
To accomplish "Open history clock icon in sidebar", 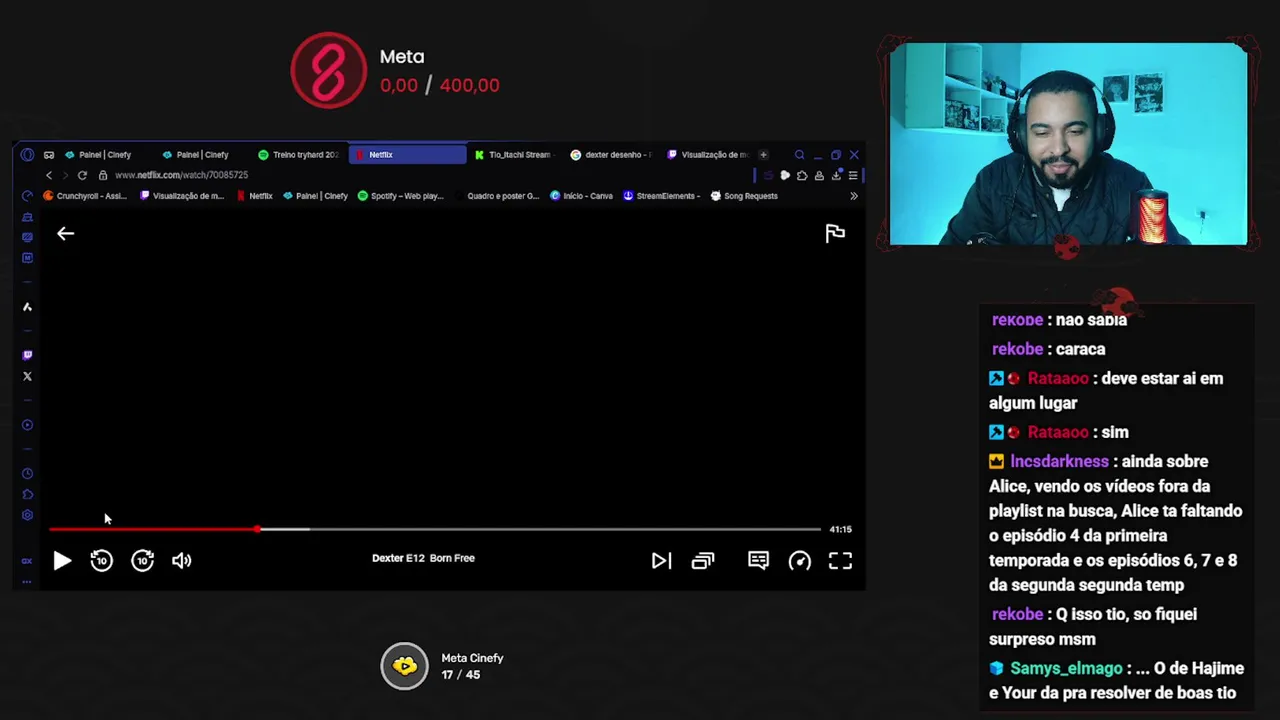I will point(27,474).
